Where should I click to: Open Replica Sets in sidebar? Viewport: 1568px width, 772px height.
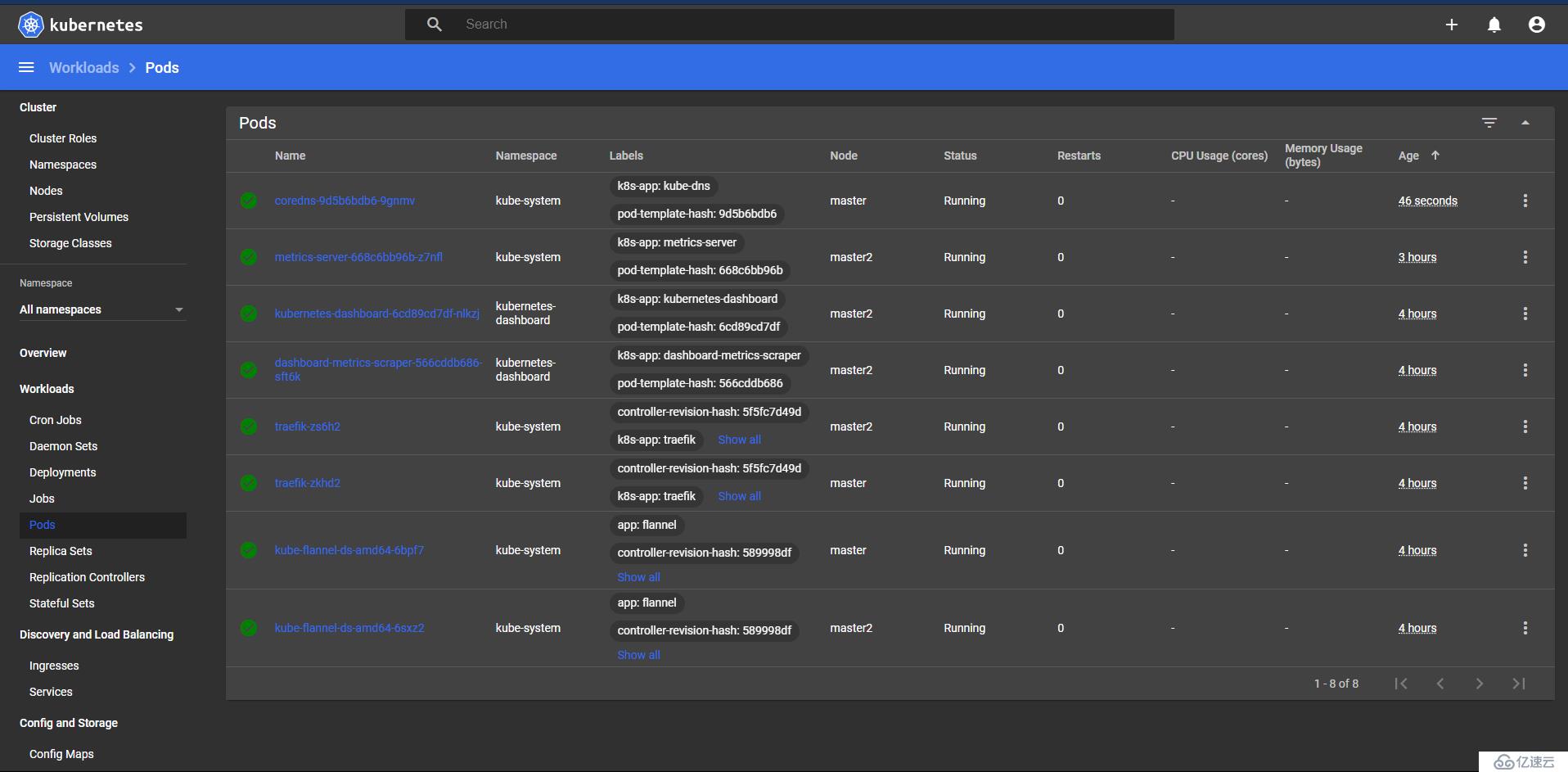pyautogui.click(x=61, y=551)
